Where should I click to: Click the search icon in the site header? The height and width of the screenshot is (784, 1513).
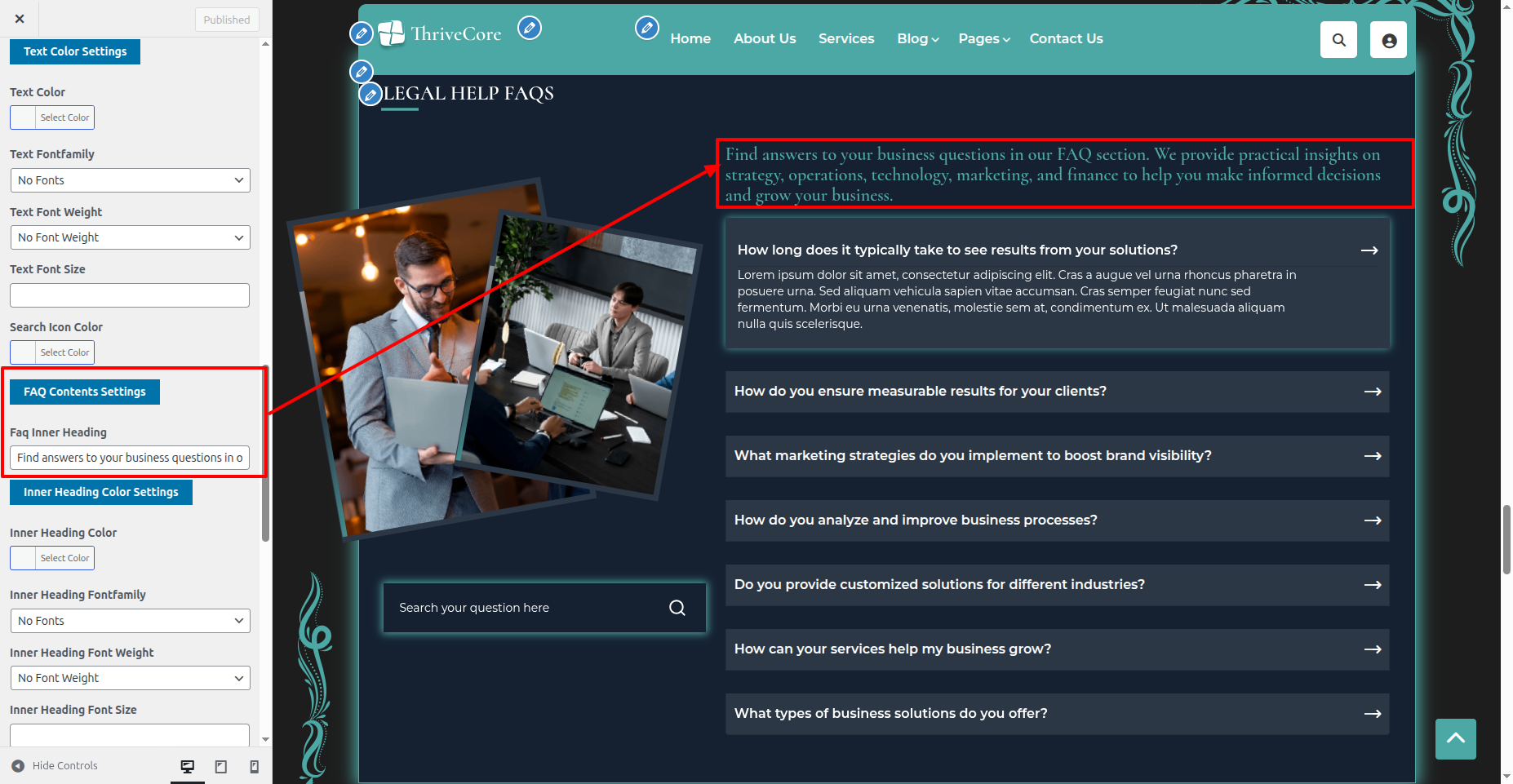click(1338, 40)
